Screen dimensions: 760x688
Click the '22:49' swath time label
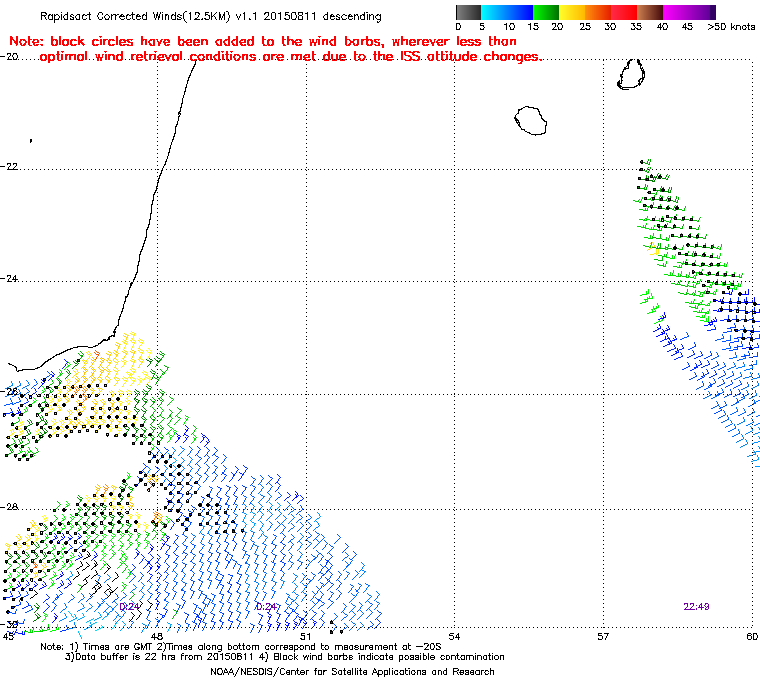pyautogui.click(x=697, y=607)
